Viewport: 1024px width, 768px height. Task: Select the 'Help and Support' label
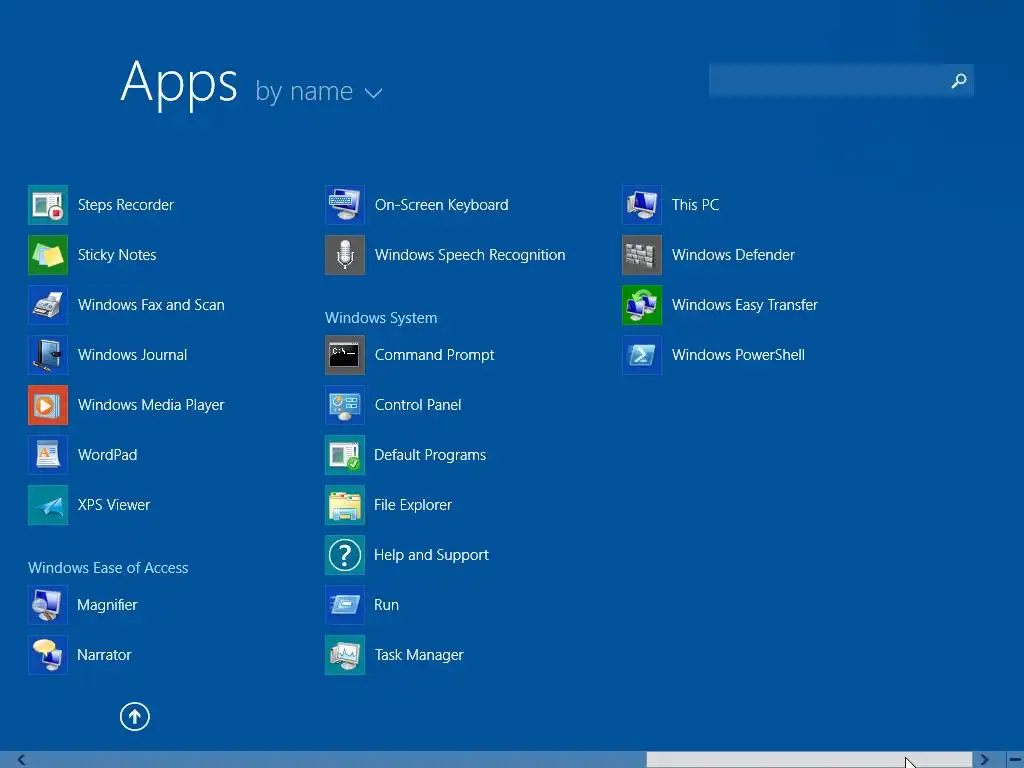pos(431,555)
